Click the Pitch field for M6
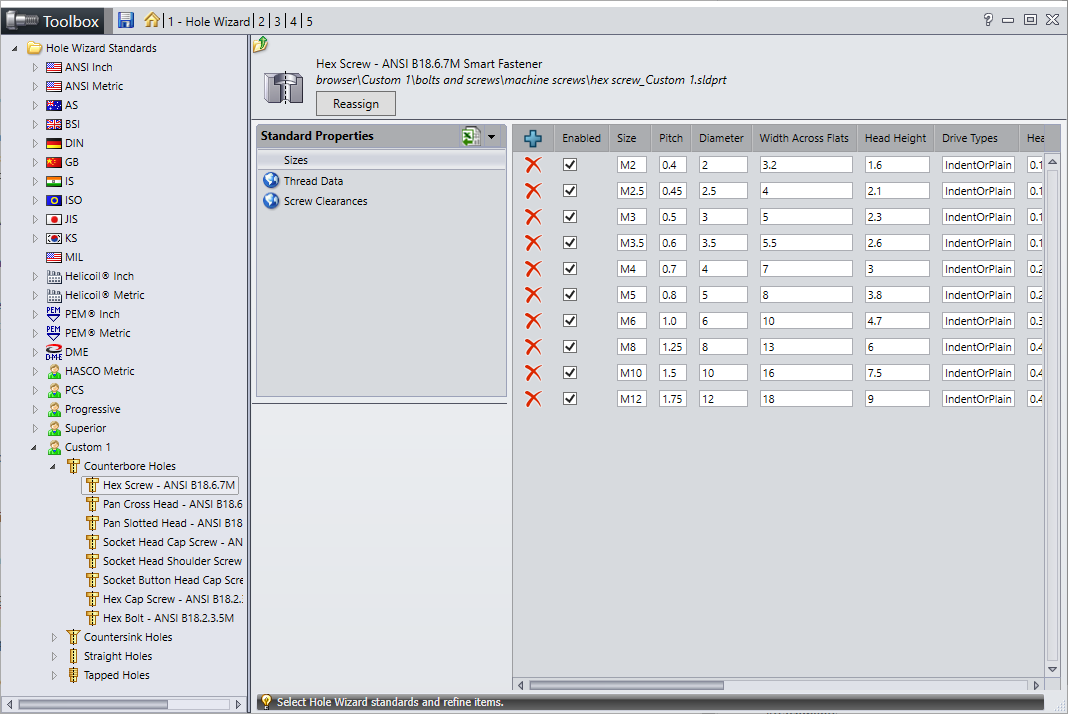The width and height of the screenshot is (1068, 714). tap(672, 321)
